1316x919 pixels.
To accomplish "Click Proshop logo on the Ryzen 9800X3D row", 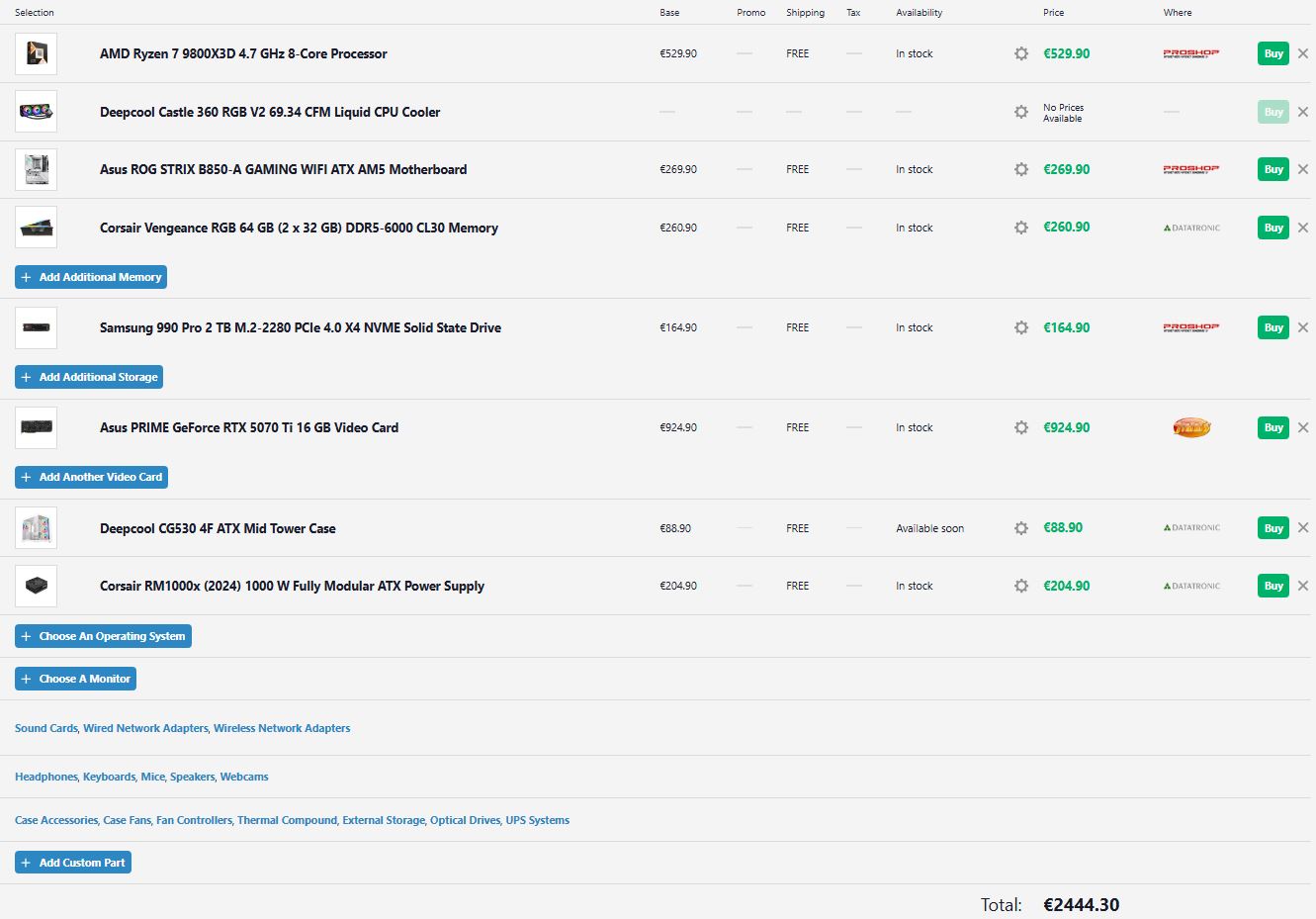I will (x=1191, y=53).
